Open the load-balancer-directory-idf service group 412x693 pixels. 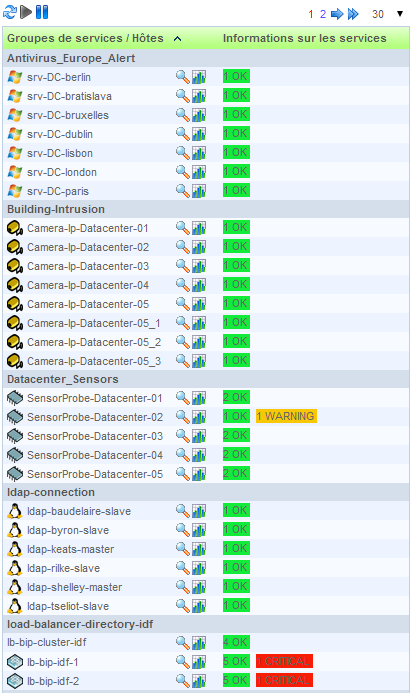tap(80, 624)
